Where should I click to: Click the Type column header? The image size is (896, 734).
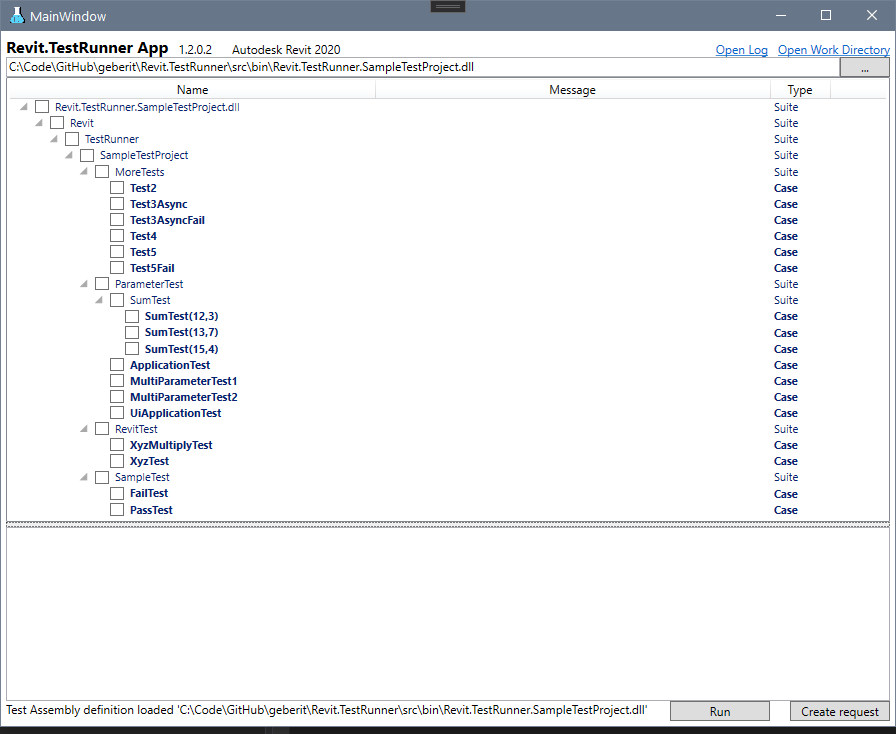coord(800,90)
